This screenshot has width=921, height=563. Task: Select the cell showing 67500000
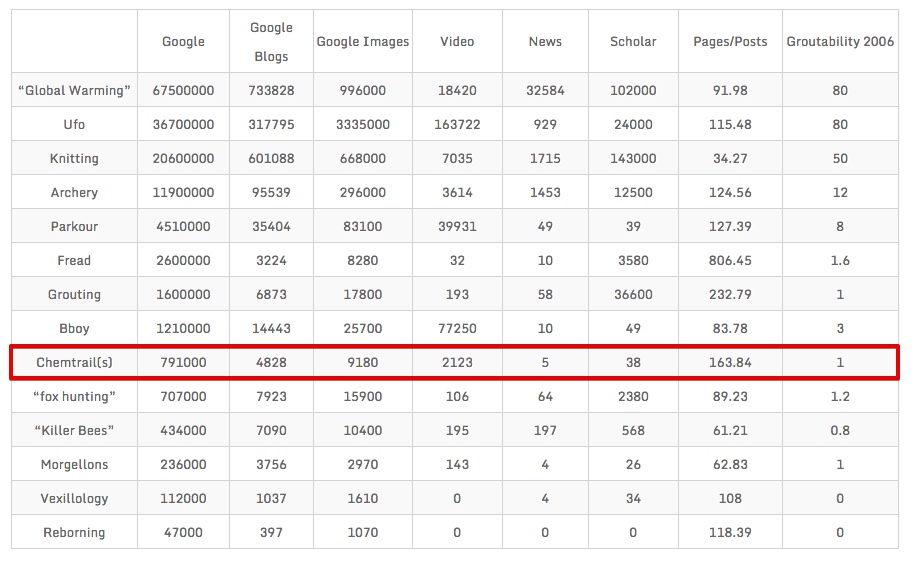click(x=183, y=91)
